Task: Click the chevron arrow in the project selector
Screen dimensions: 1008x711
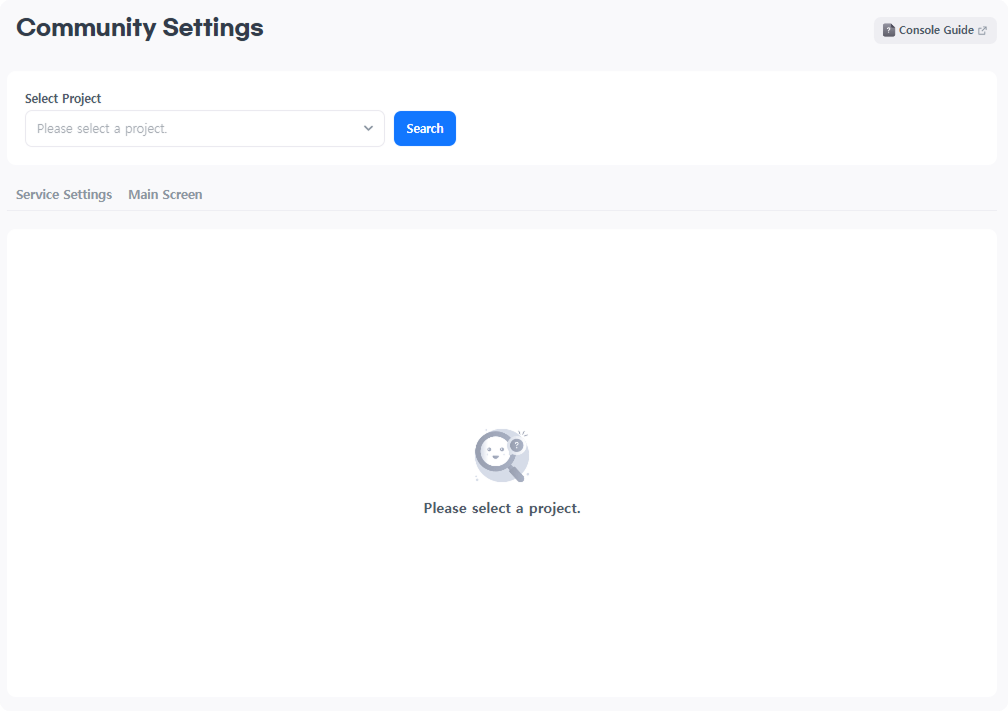Action: click(368, 129)
